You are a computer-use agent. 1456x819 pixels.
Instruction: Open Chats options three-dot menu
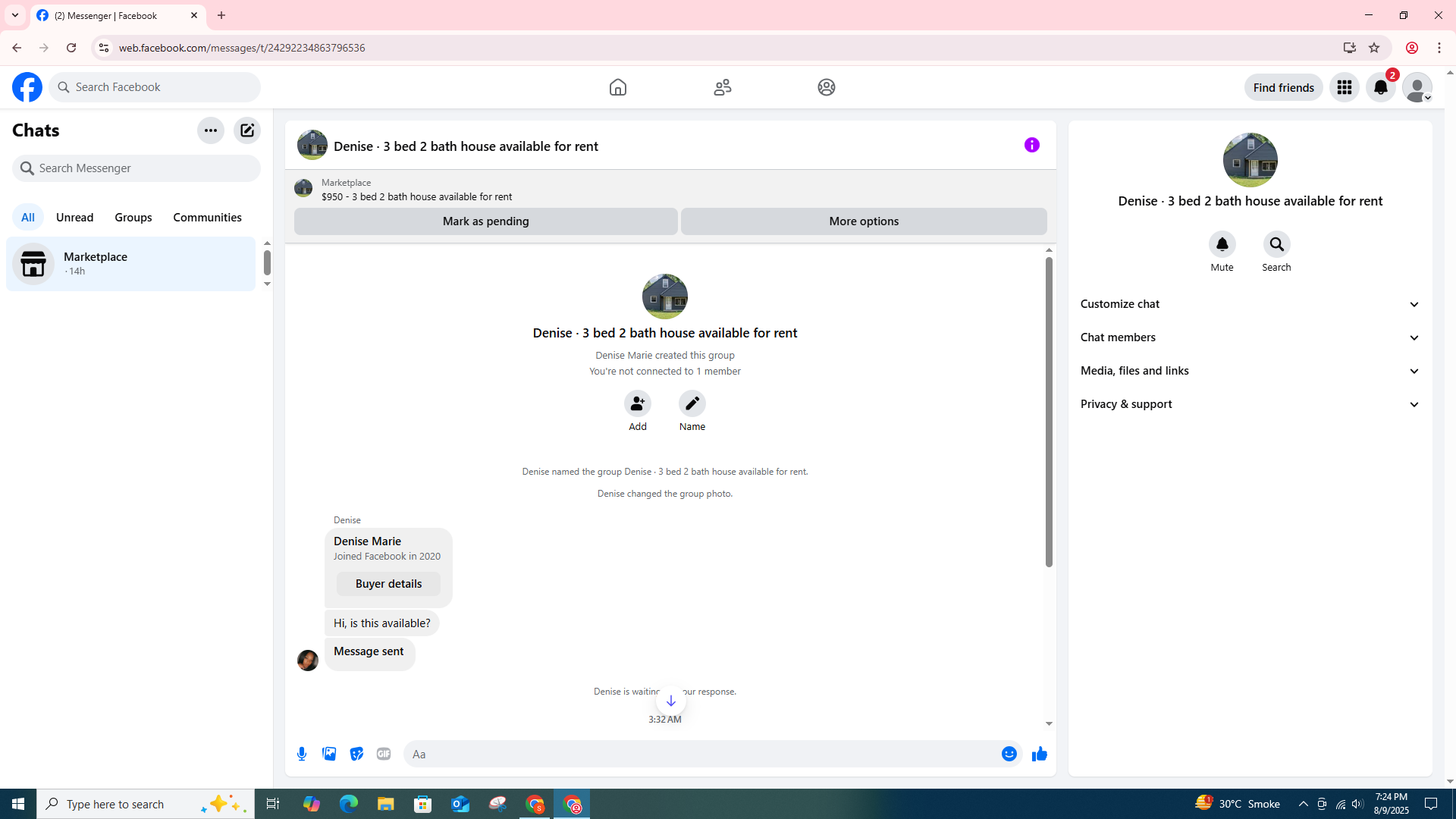pyautogui.click(x=211, y=130)
